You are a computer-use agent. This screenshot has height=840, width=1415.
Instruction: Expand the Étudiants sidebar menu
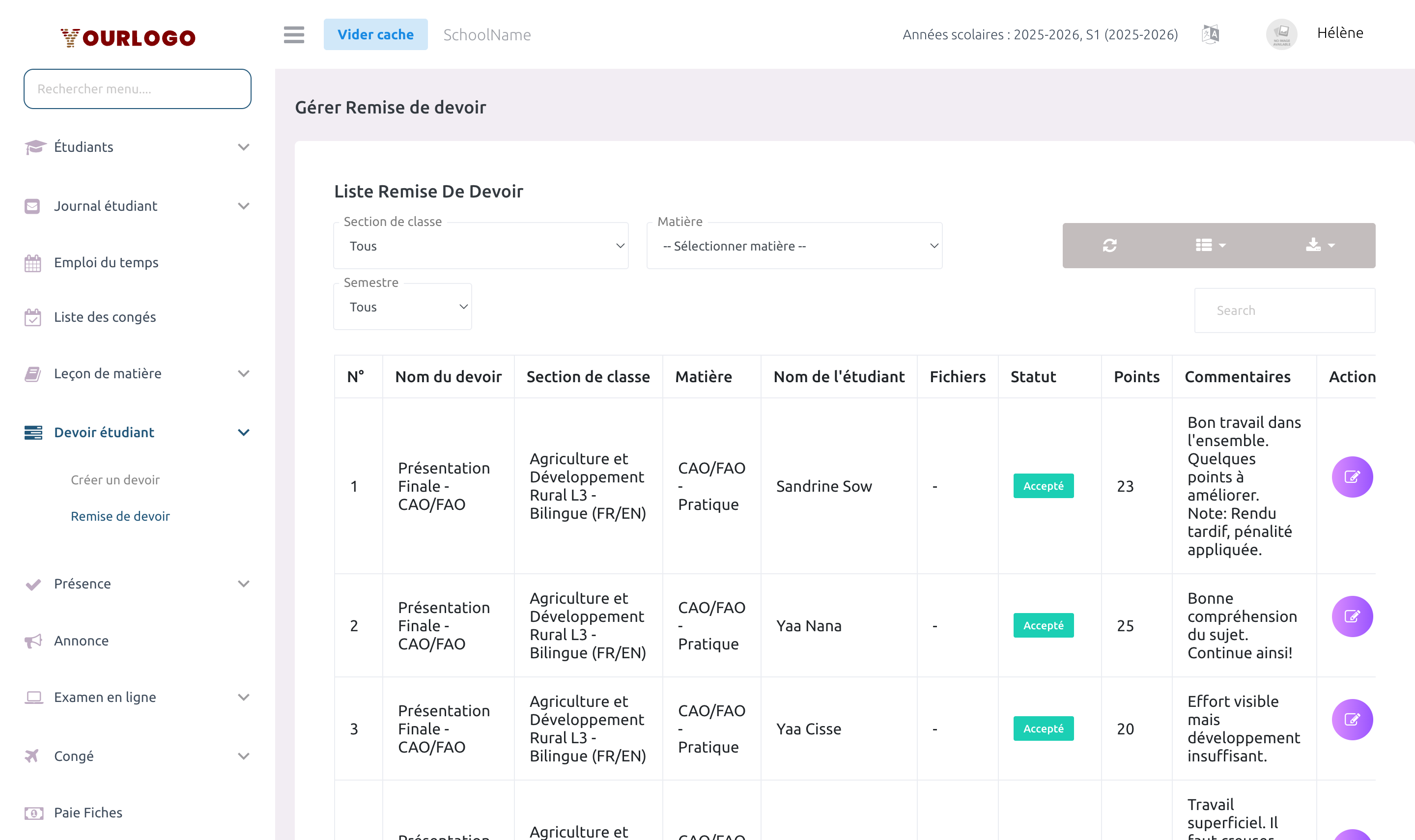[x=136, y=147]
